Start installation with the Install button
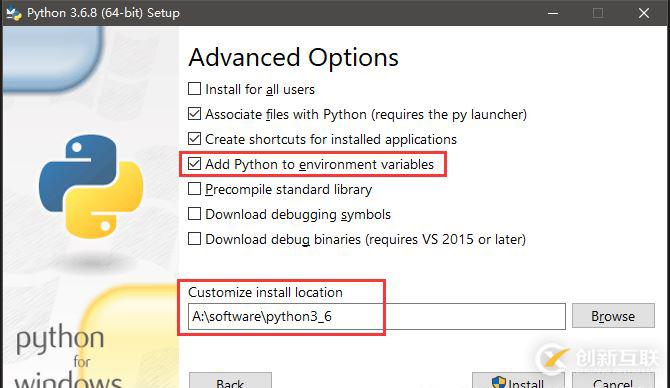Viewport: 670px width, 388px height. click(518, 381)
